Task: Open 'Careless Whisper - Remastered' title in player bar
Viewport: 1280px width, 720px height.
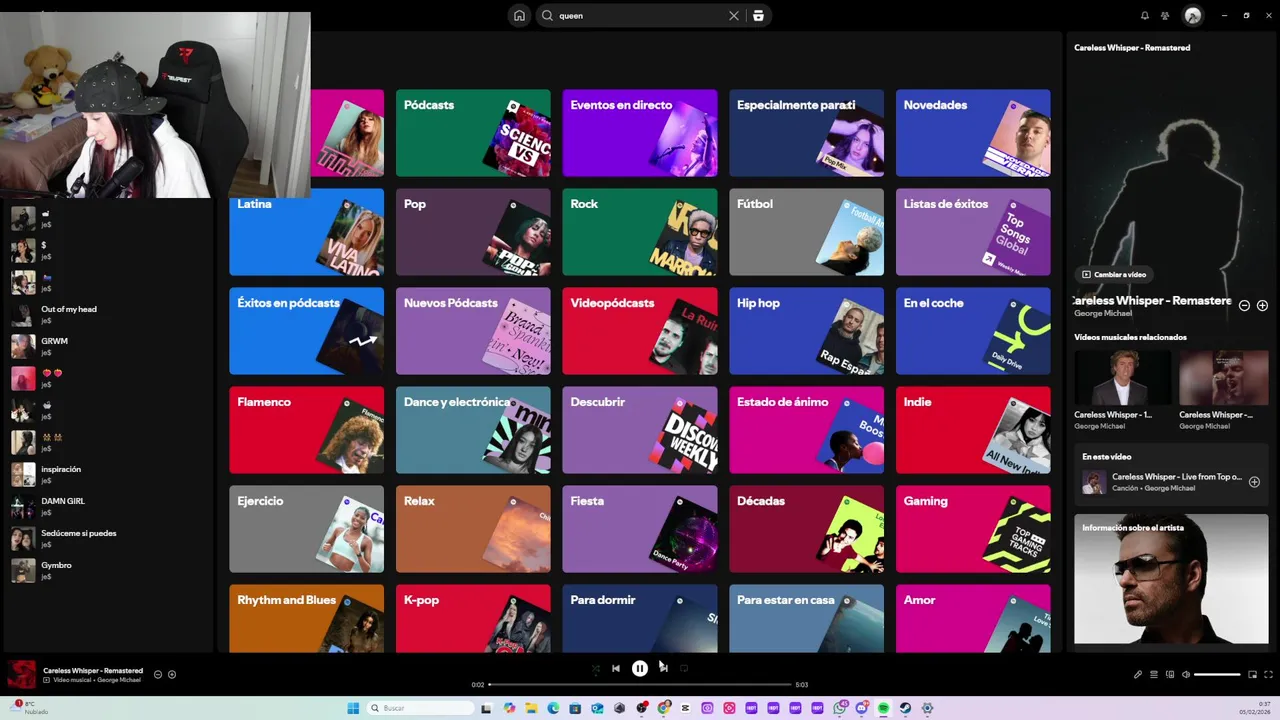Action: point(93,671)
